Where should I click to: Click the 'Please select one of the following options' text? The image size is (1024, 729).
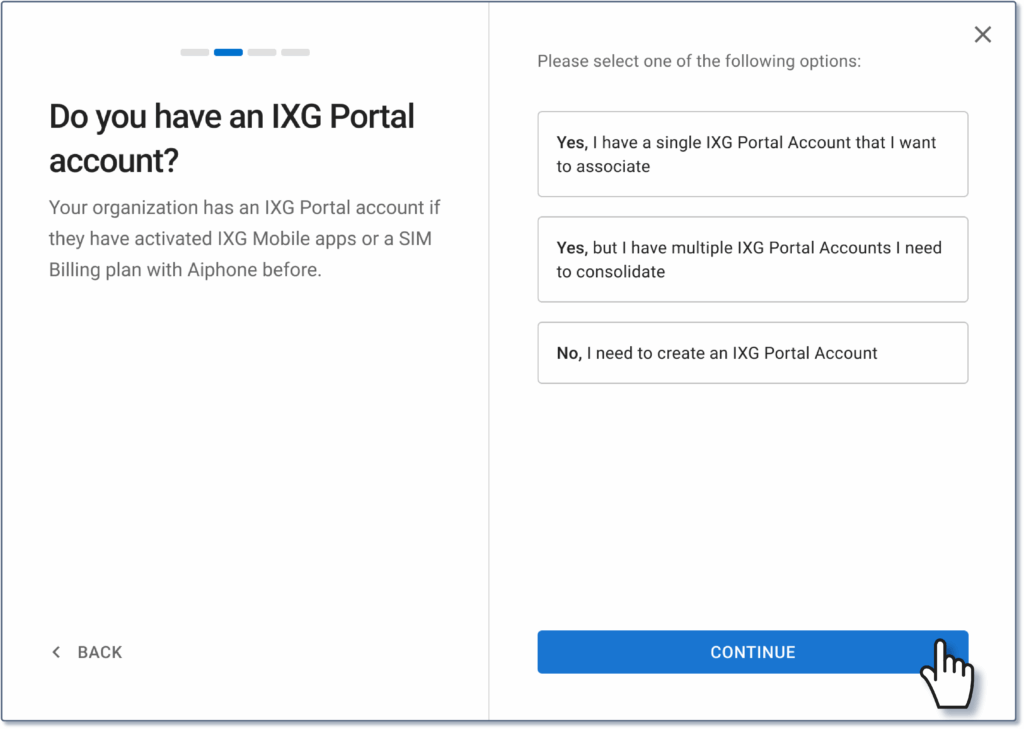coord(699,61)
